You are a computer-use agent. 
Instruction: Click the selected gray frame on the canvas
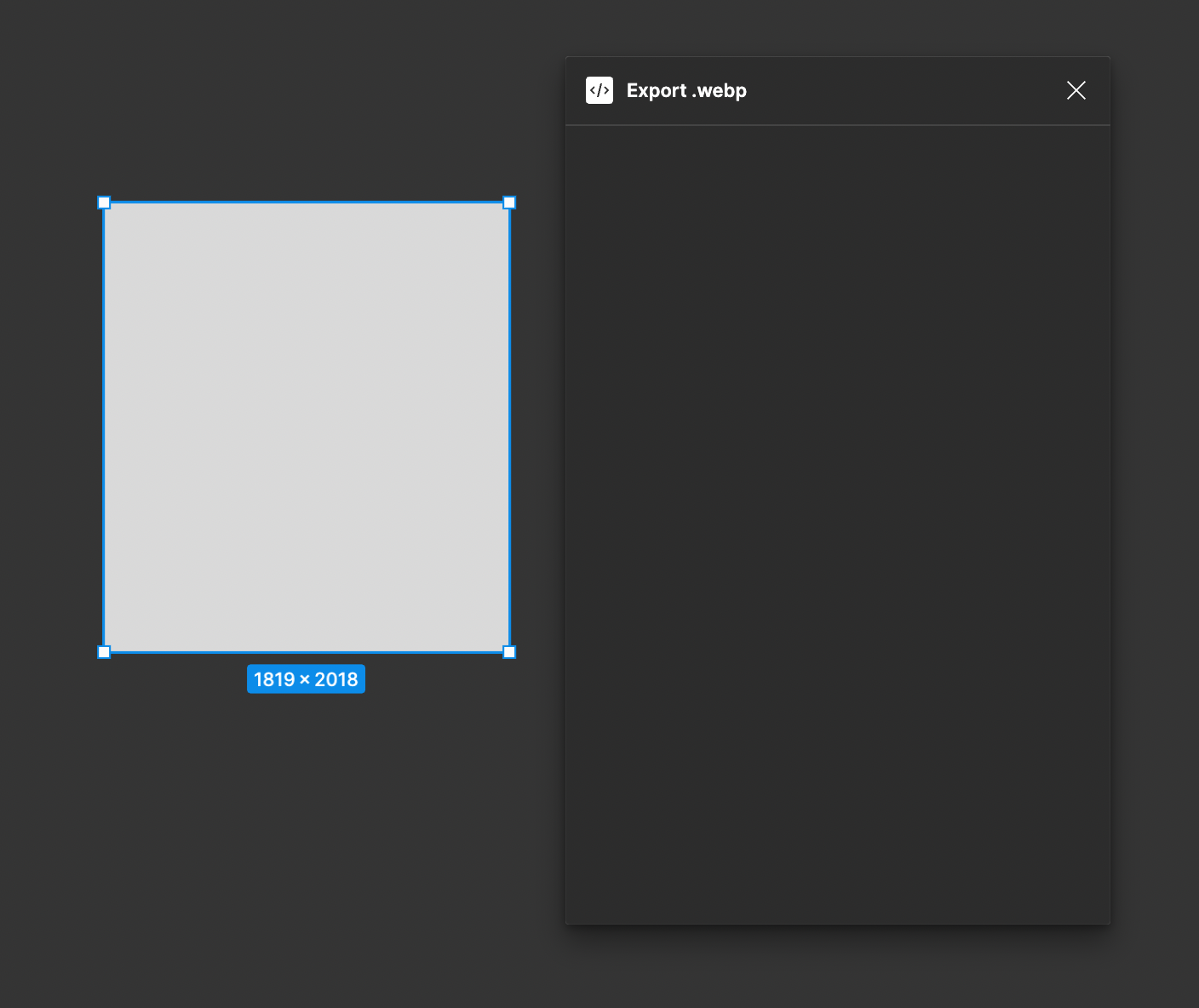(306, 426)
